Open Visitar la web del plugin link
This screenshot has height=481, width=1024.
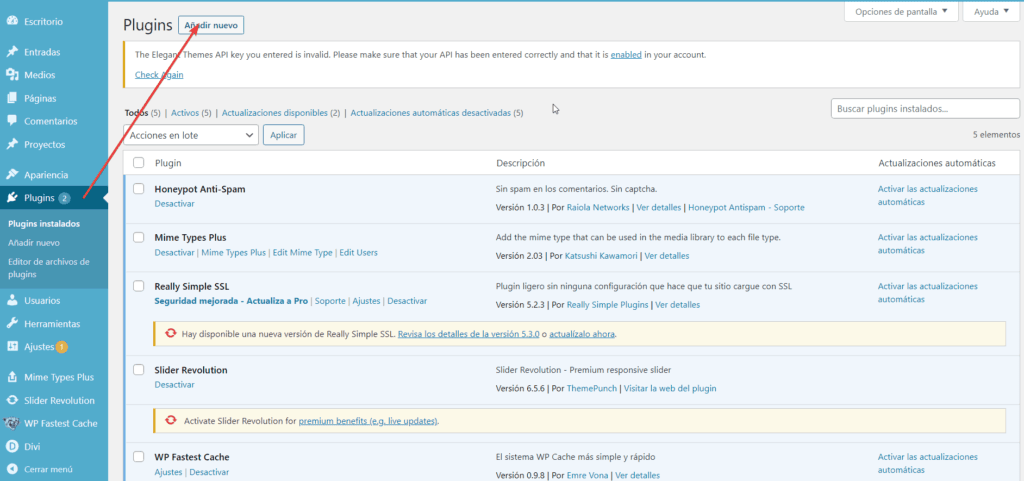[x=670, y=388]
